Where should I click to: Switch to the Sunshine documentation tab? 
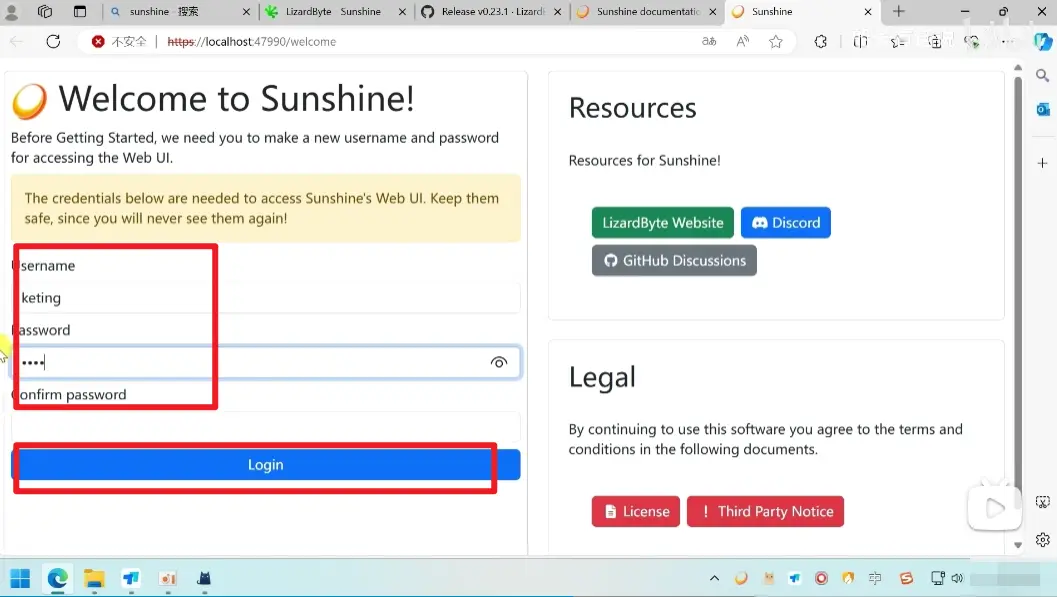[x=647, y=12]
